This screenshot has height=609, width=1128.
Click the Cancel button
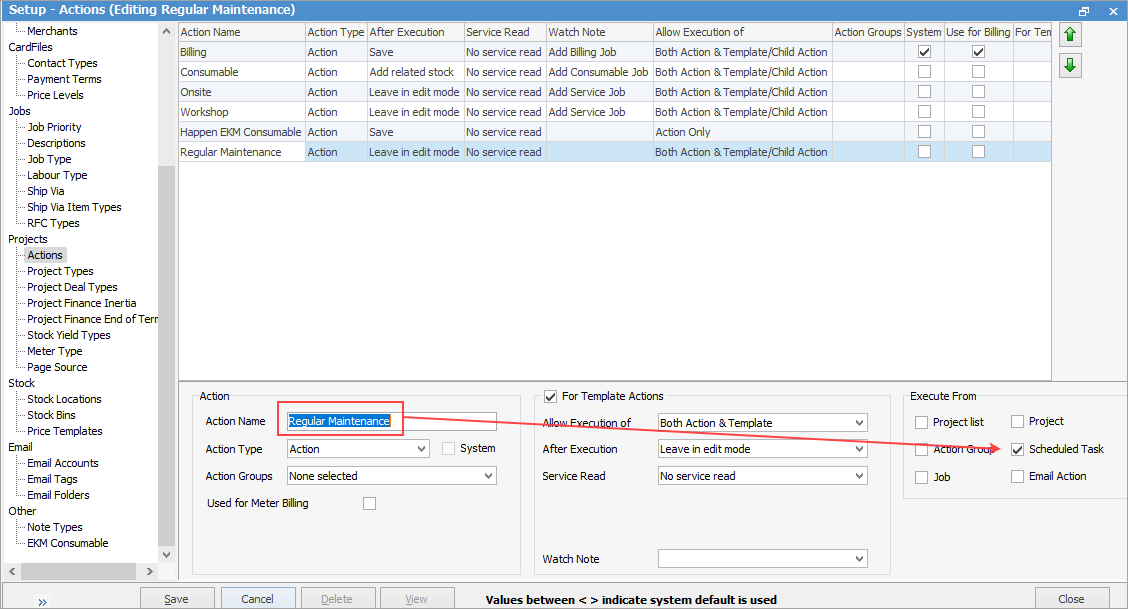point(257,599)
